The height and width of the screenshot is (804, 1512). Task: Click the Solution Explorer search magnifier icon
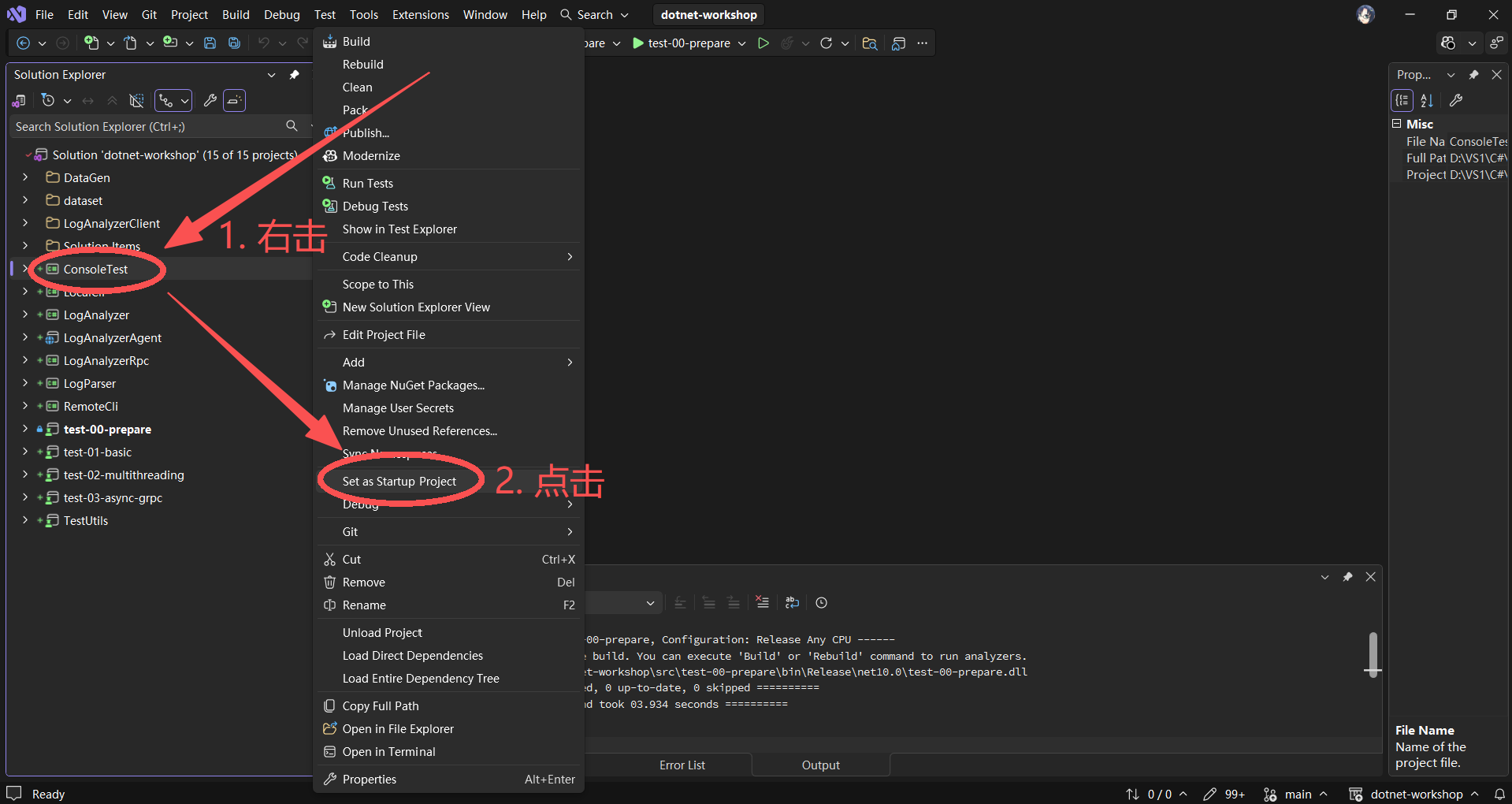292,126
